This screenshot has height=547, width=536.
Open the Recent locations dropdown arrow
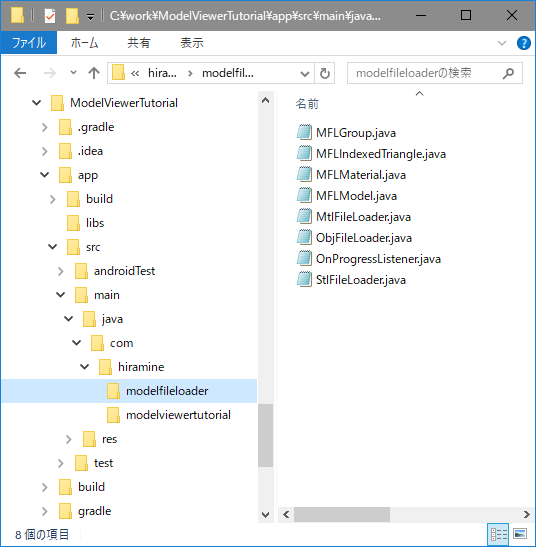pos(73,73)
